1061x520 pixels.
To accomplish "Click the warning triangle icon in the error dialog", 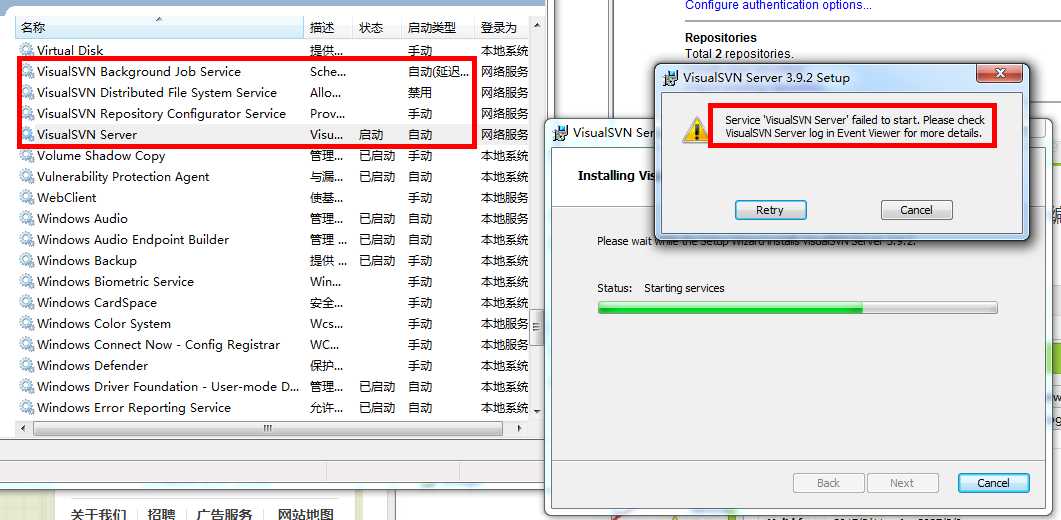I will pos(695,129).
